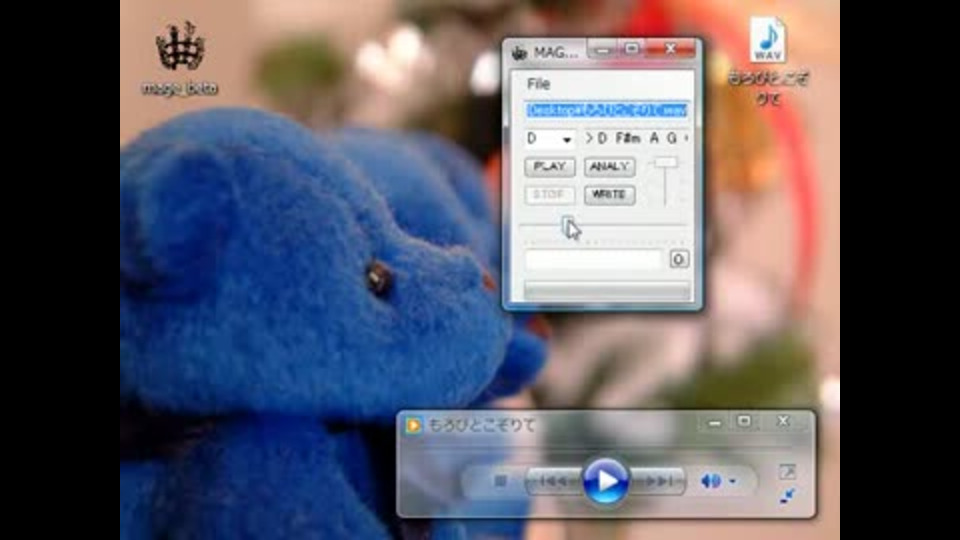Click the empty text box beside 0 button
This screenshot has width=960, height=540.
[594, 260]
